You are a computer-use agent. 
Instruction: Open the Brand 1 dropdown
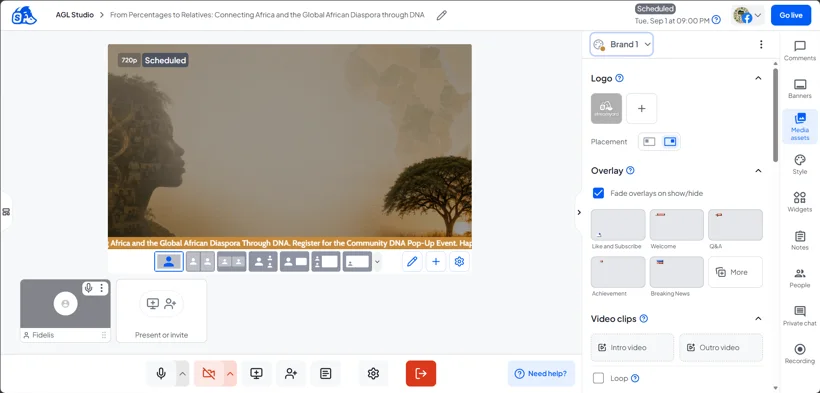pyautogui.click(x=621, y=44)
